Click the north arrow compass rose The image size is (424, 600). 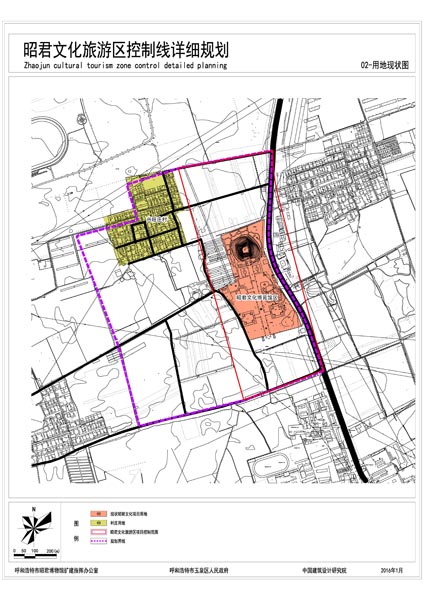point(36,527)
